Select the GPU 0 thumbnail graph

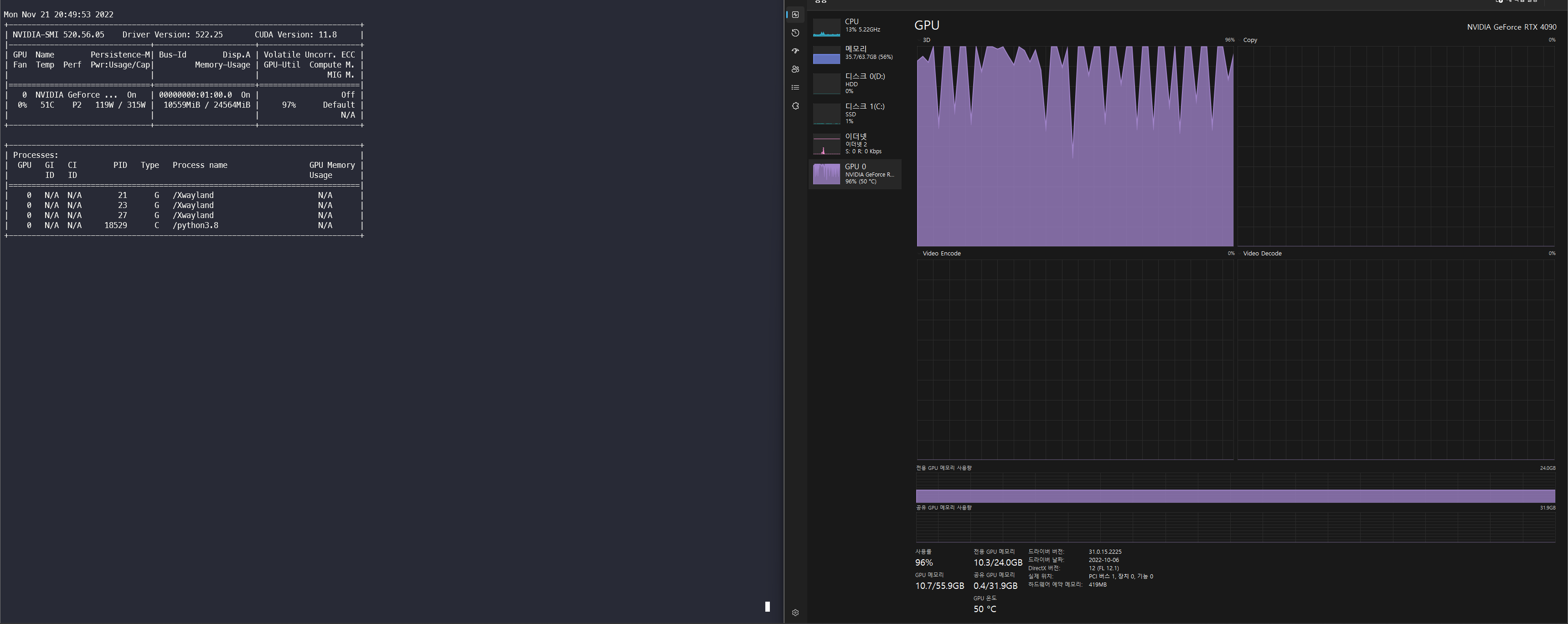[826, 174]
